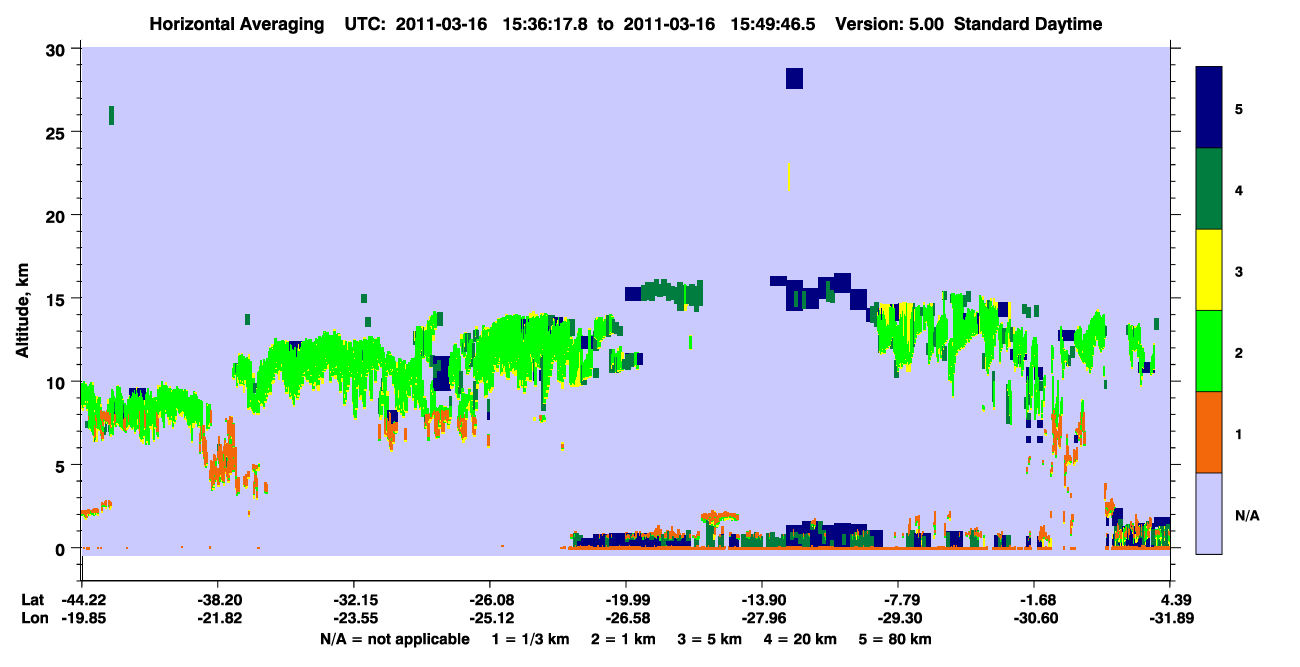This screenshot has width=1300, height=667.
Task: Click the yellow color bar segment labeled 3
Action: [x=1209, y=270]
